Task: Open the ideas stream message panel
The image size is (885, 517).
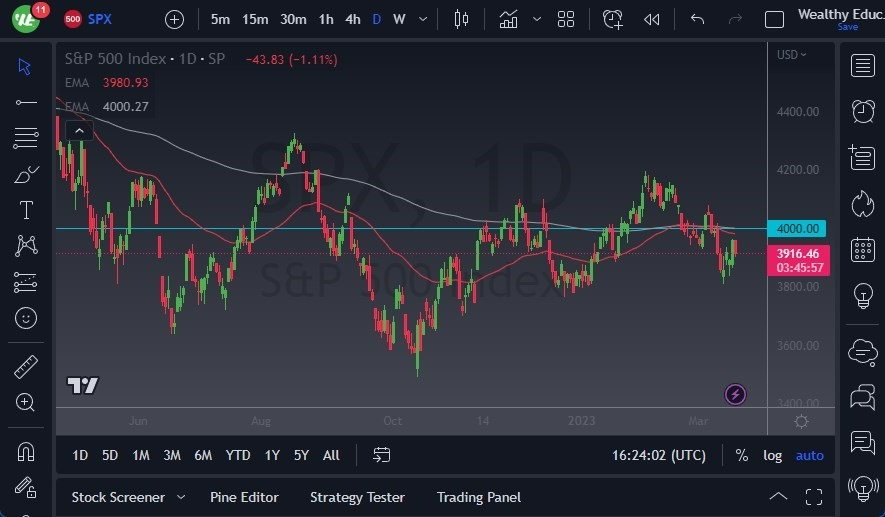Action: (862, 442)
